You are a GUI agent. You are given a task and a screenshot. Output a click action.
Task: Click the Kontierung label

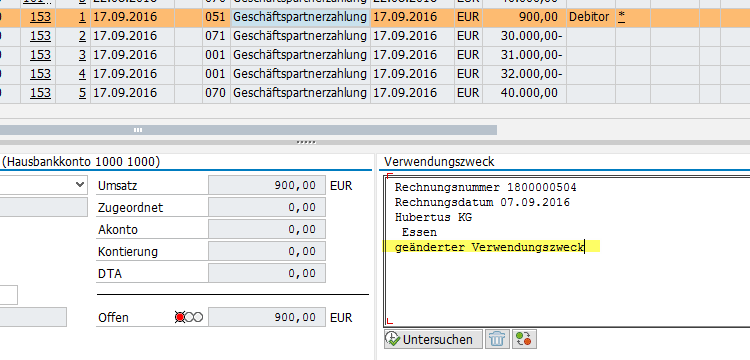coord(128,251)
